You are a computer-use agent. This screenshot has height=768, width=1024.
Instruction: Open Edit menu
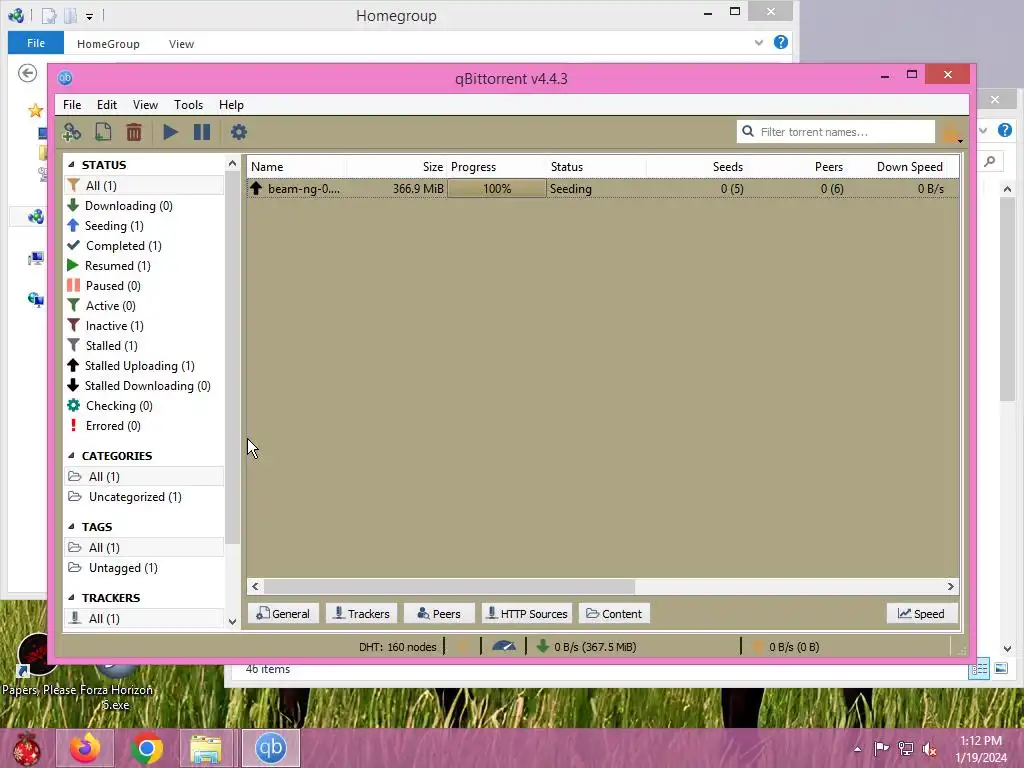pyautogui.click(x=107, y=104)
